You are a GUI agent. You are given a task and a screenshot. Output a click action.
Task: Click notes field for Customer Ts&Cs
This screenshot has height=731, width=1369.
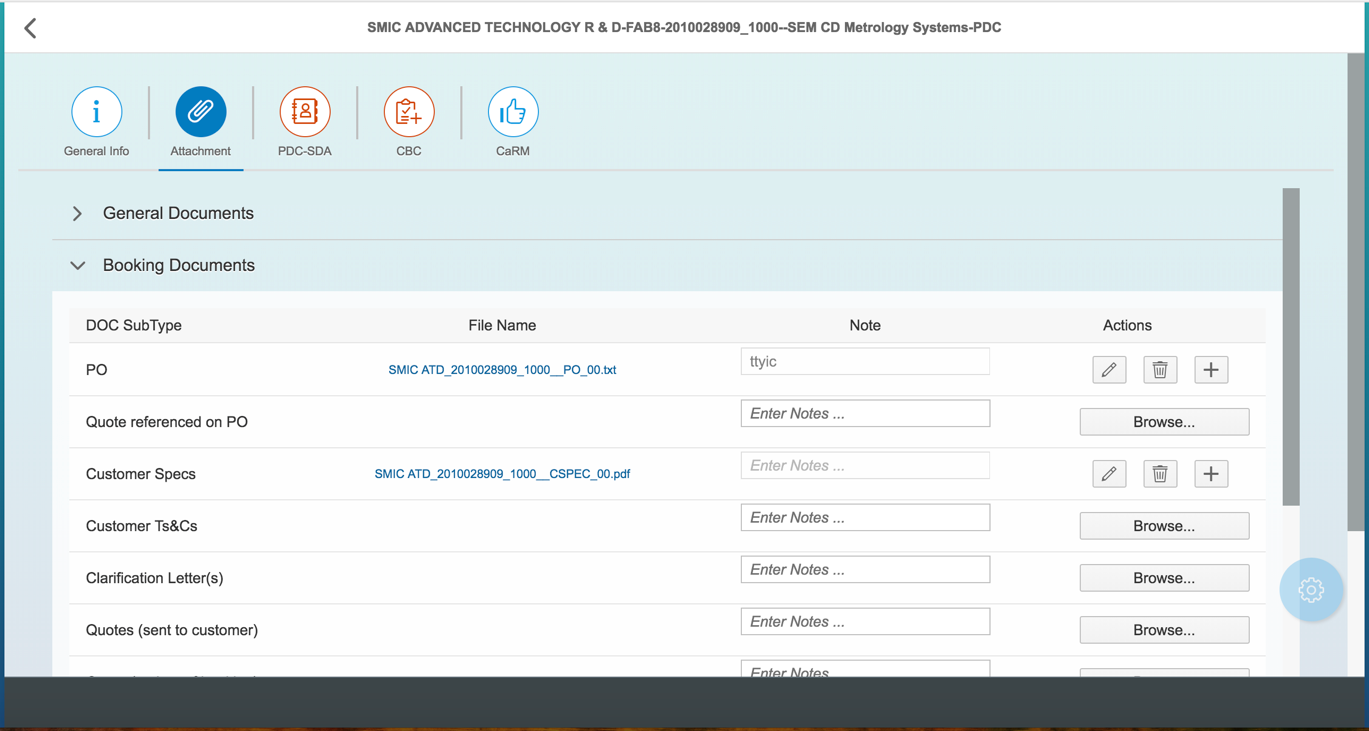coord(865,518)
